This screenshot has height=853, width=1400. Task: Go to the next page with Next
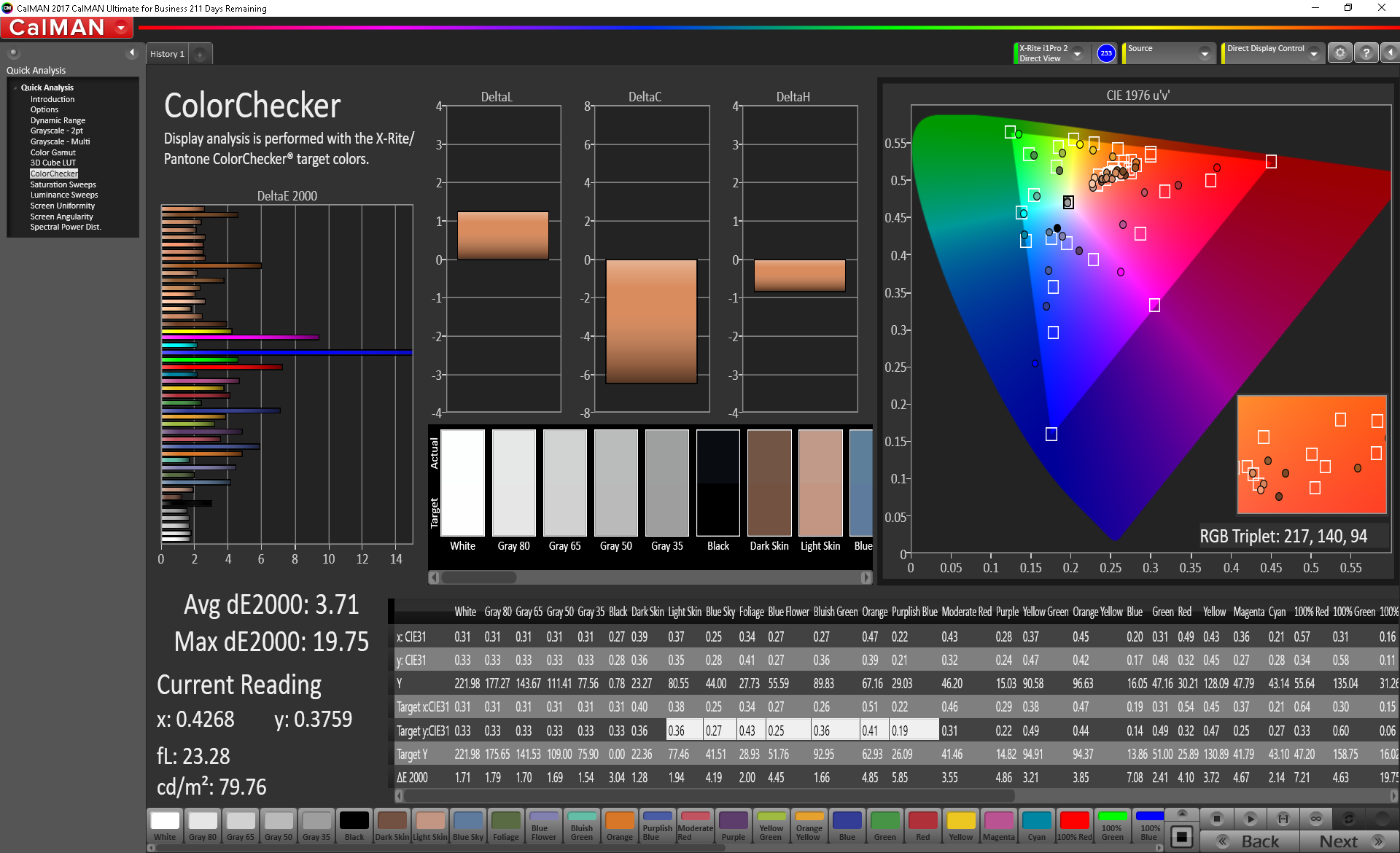point(1349,841)
